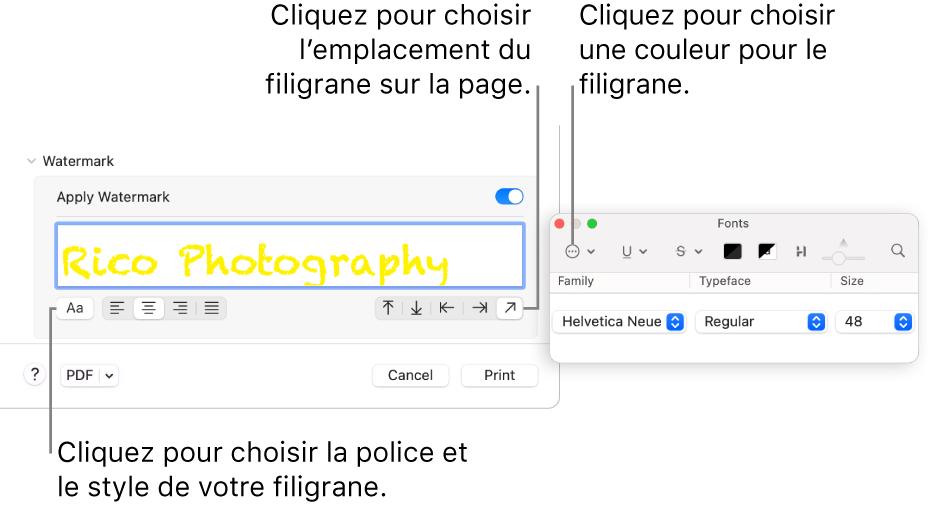Open the Regular typeface dropdown
The width and height of the screenshot is (931, 508).
761,322
